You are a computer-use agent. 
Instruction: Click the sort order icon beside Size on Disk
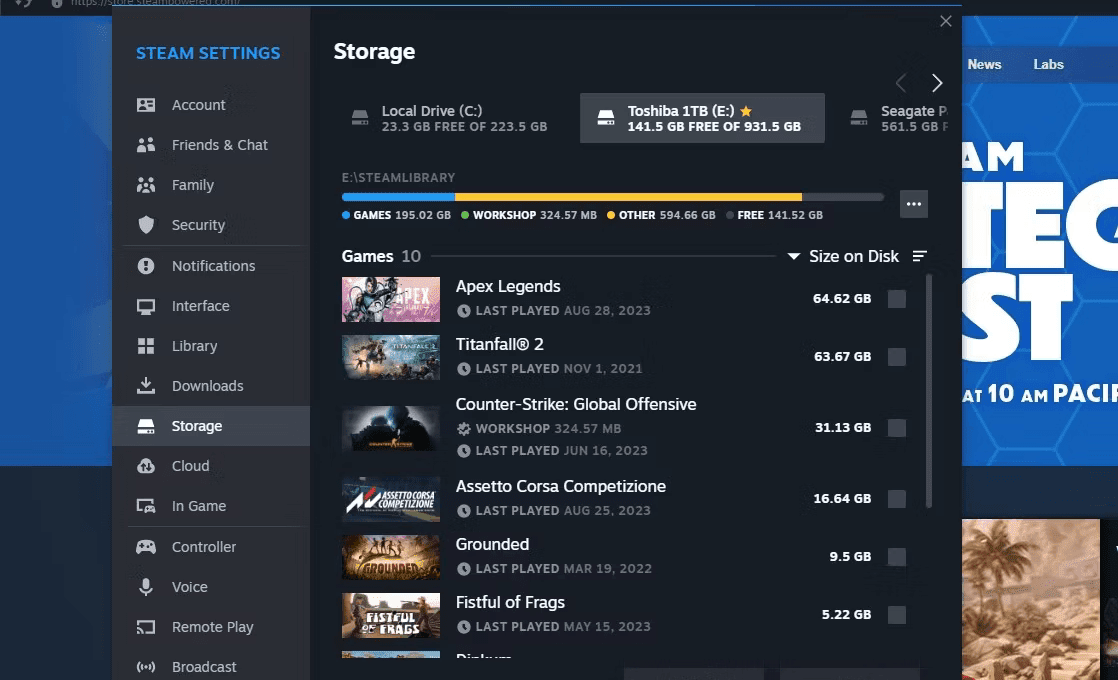click(920, 256)
